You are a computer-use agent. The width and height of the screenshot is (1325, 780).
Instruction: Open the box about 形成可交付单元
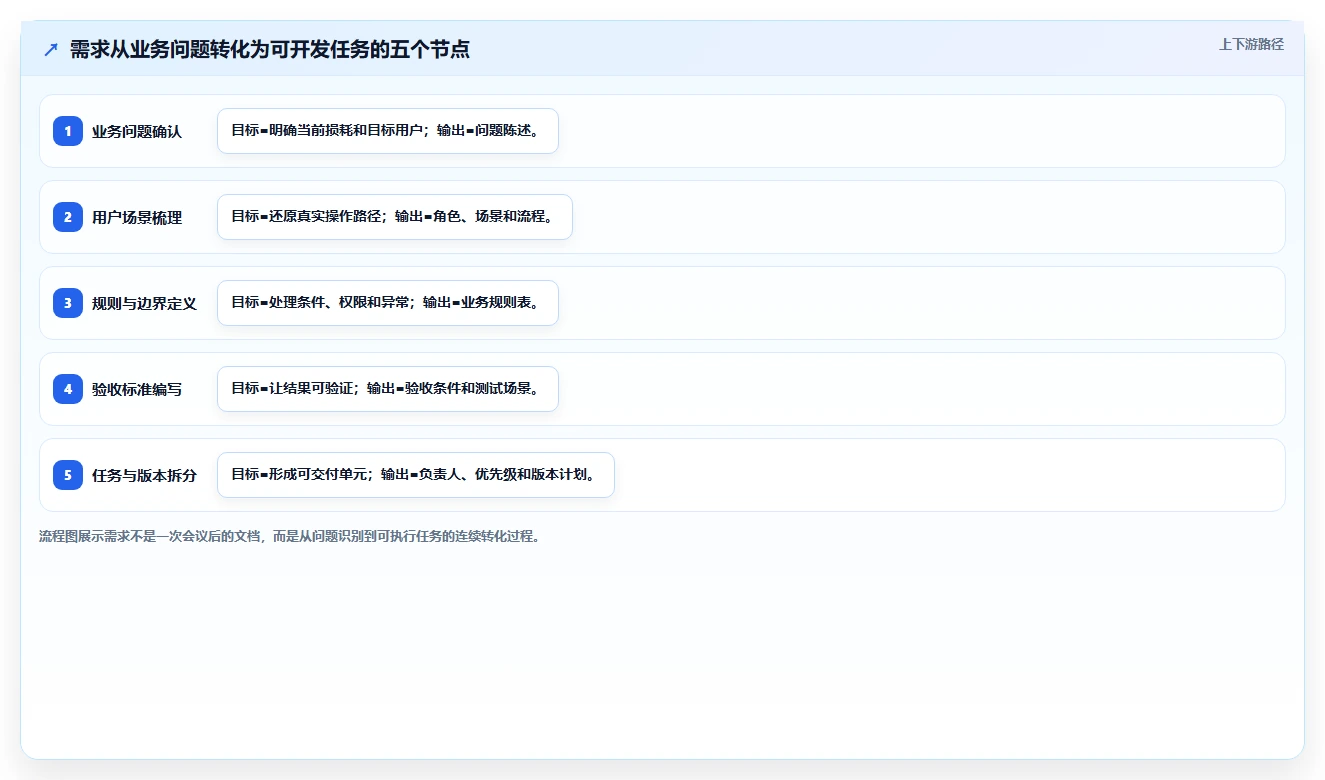pyautogui.click(x=416, y=475)
